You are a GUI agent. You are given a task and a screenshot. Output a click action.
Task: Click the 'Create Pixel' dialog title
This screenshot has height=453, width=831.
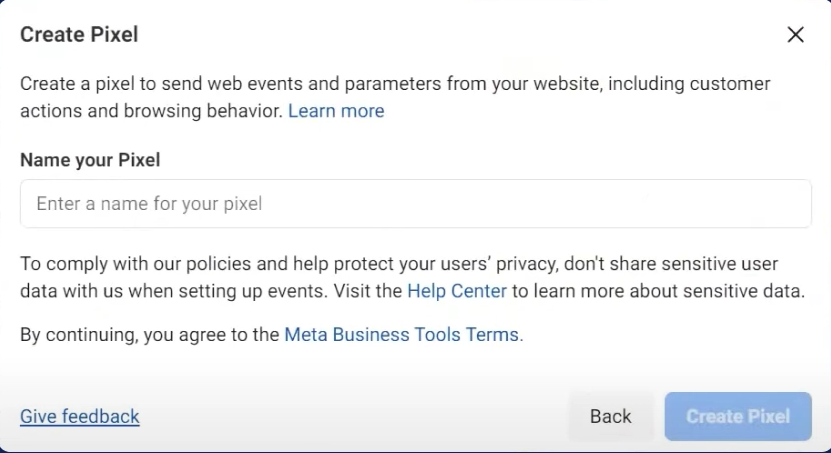(79, 35)
